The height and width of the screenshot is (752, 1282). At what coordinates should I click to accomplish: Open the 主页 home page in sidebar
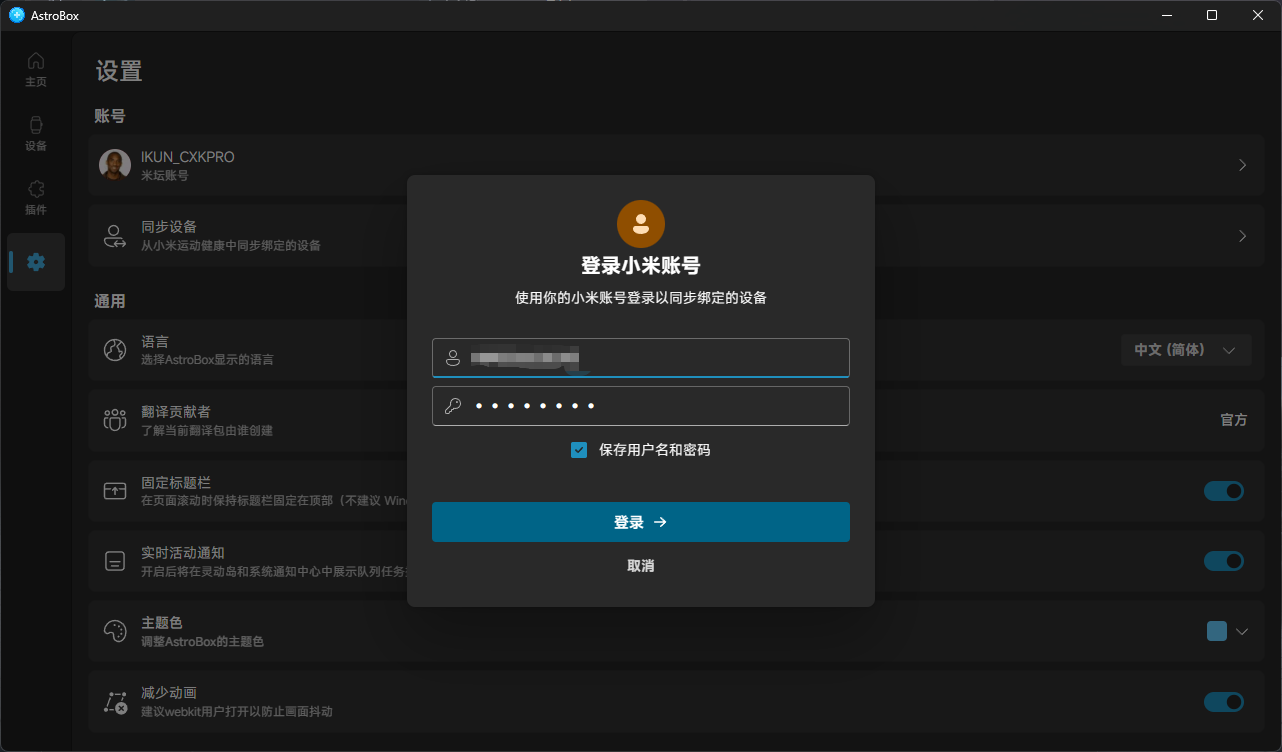36,69
